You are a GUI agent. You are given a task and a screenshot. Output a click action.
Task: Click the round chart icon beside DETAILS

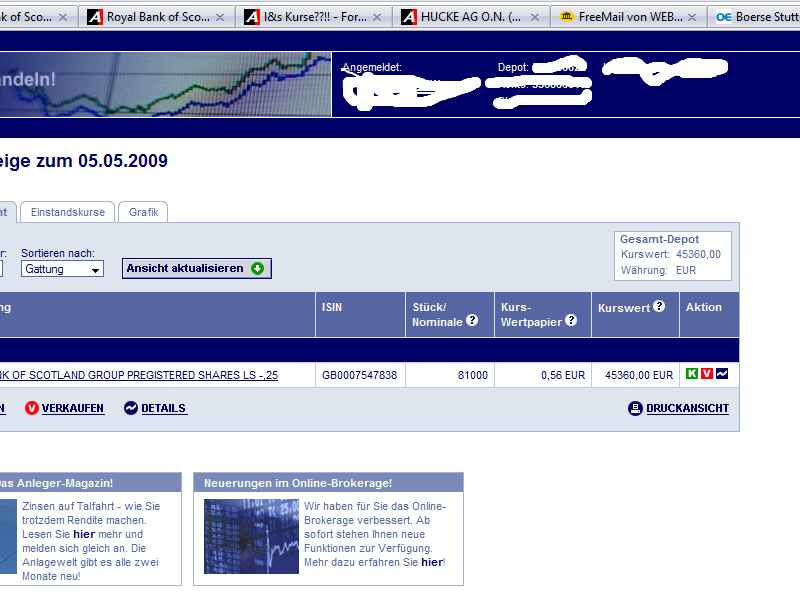click(x=131, y=408)
